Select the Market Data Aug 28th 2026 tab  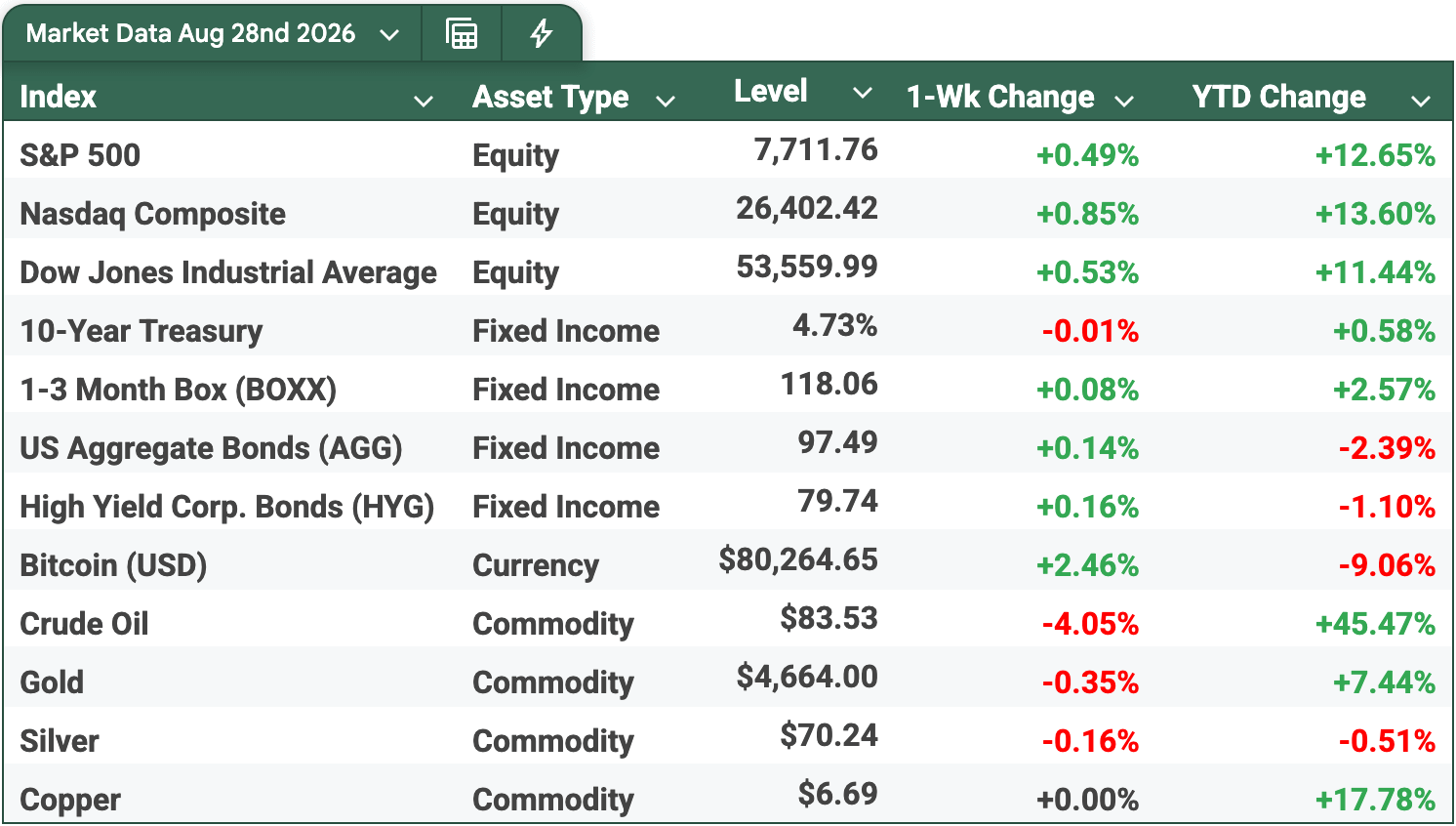[190, 34]
